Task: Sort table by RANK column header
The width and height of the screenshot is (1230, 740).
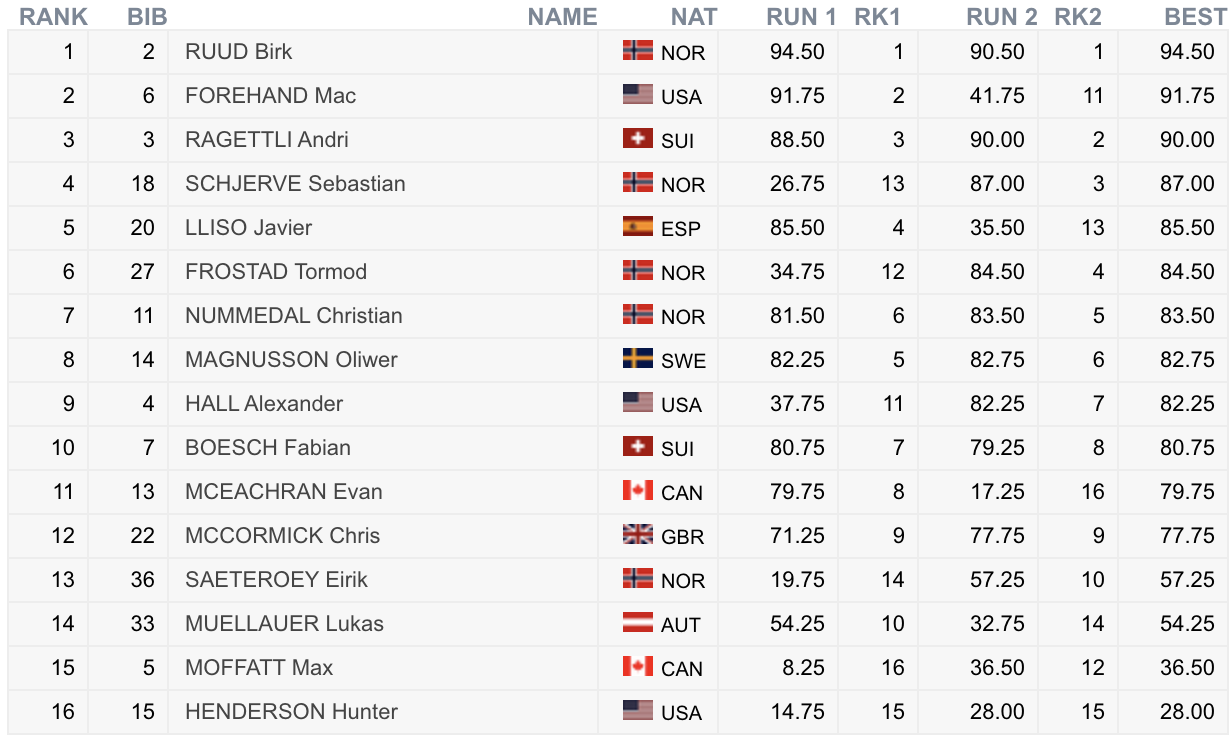Action: point(54,17)
